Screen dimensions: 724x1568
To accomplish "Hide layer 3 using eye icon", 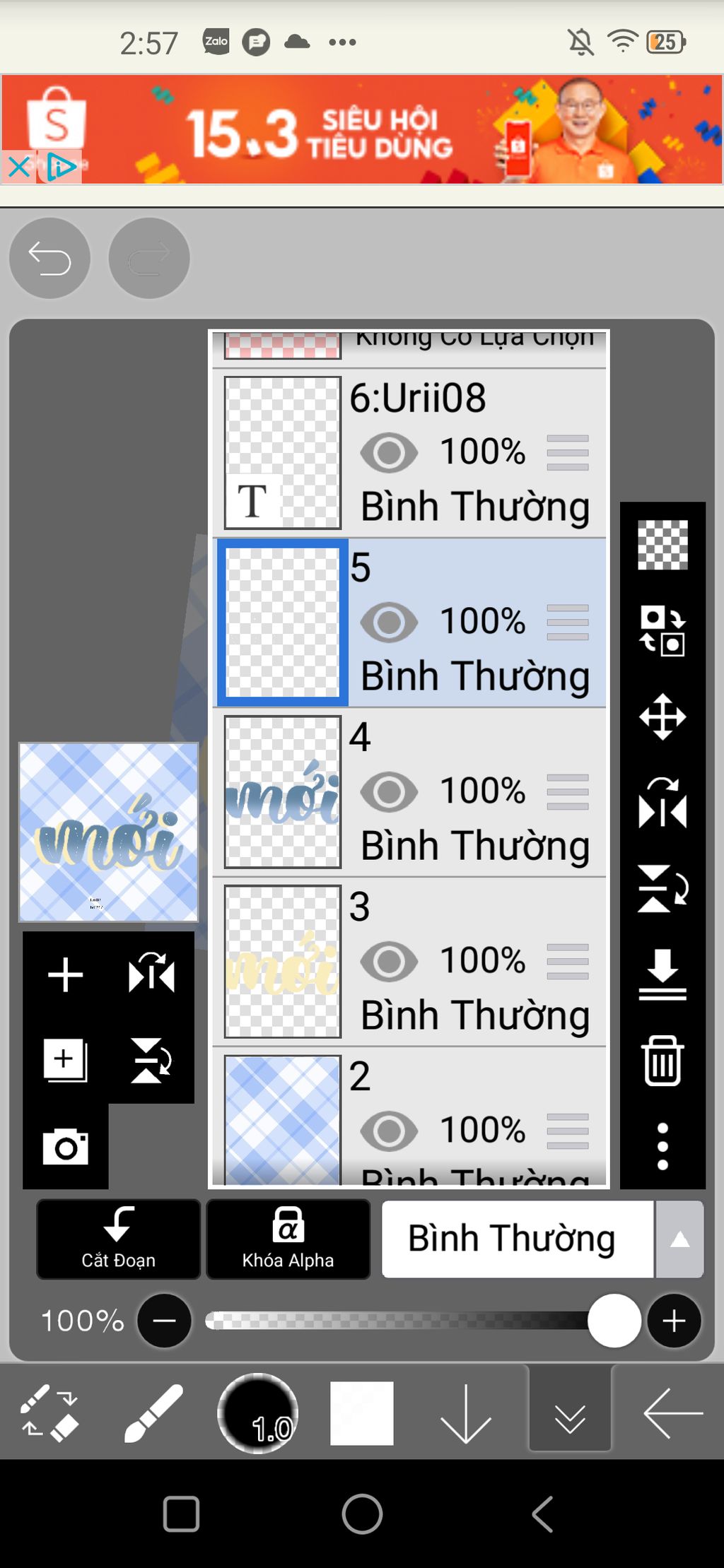I will coord(389,961).
